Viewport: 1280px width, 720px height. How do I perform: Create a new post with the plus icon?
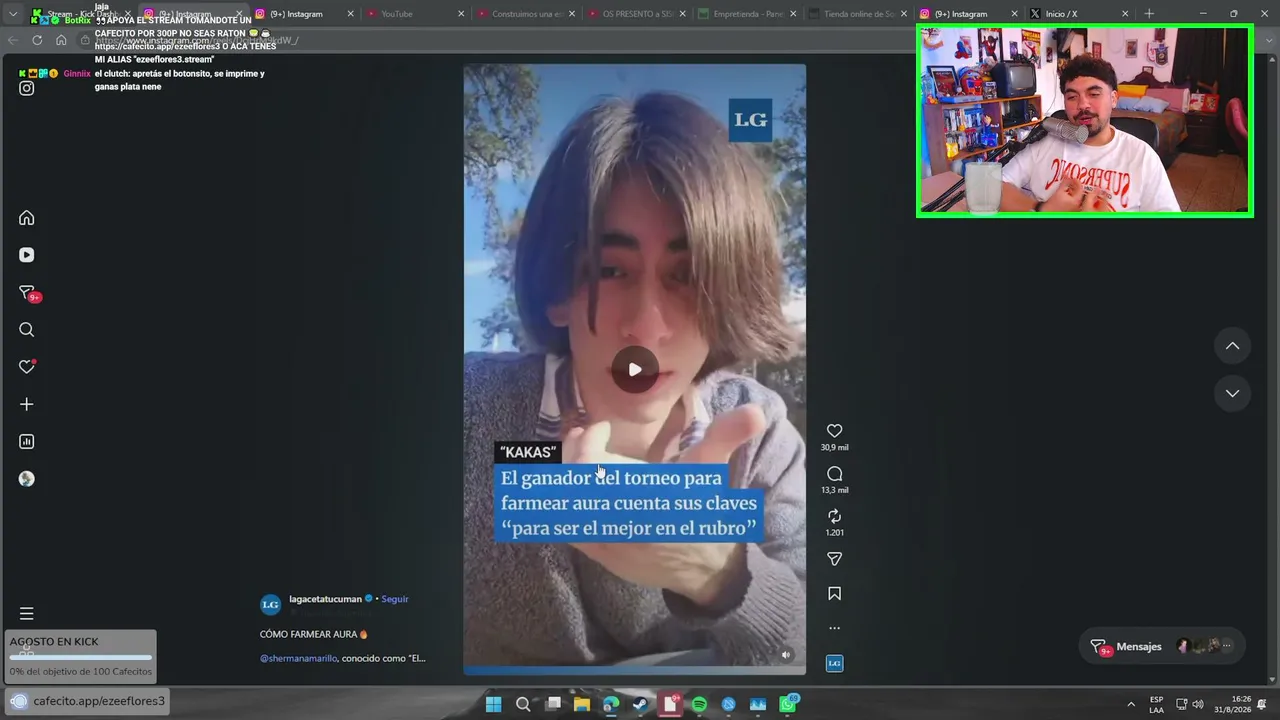point(27,404)
